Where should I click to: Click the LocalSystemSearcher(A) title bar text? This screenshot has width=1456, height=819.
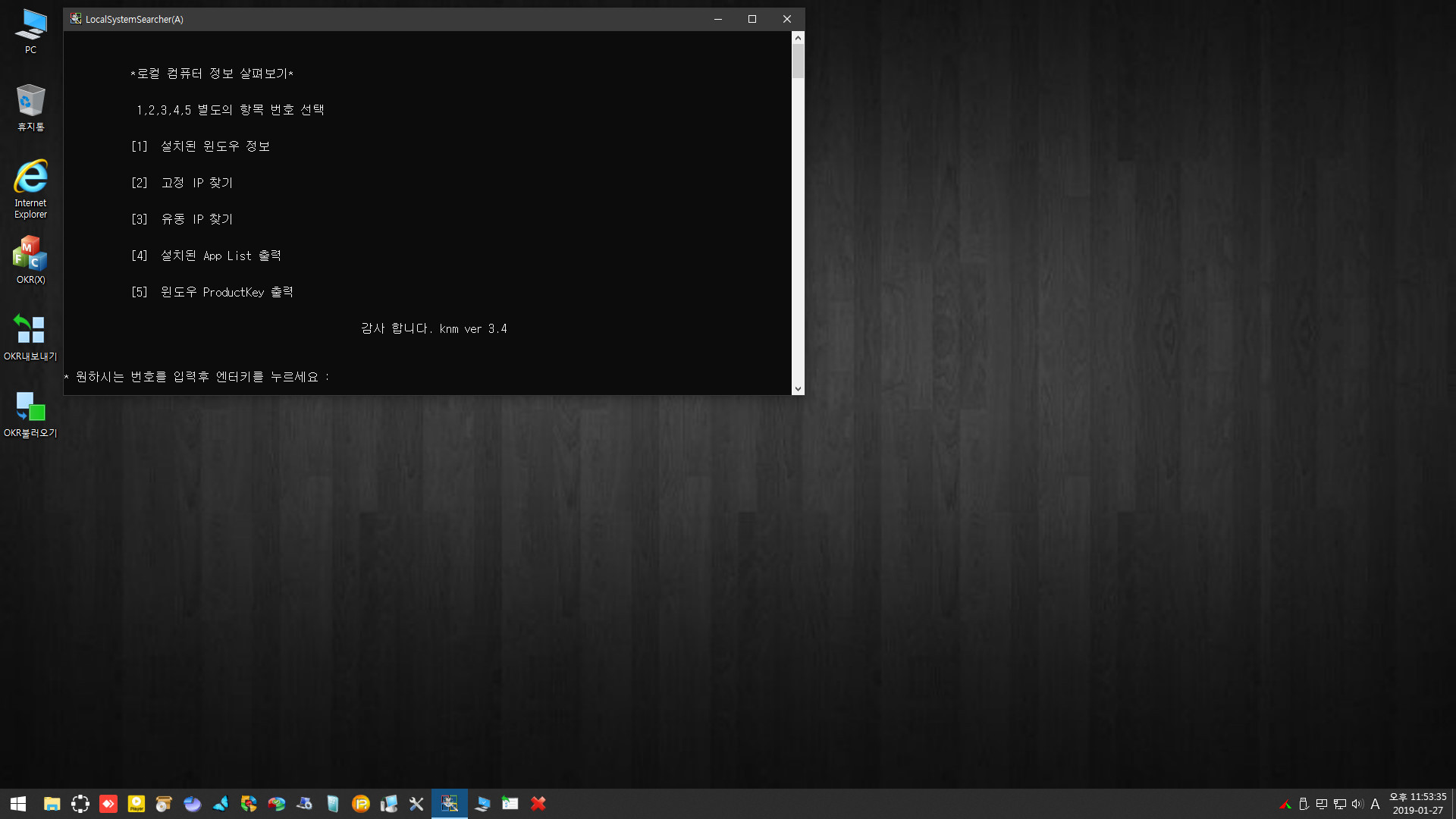134,19
